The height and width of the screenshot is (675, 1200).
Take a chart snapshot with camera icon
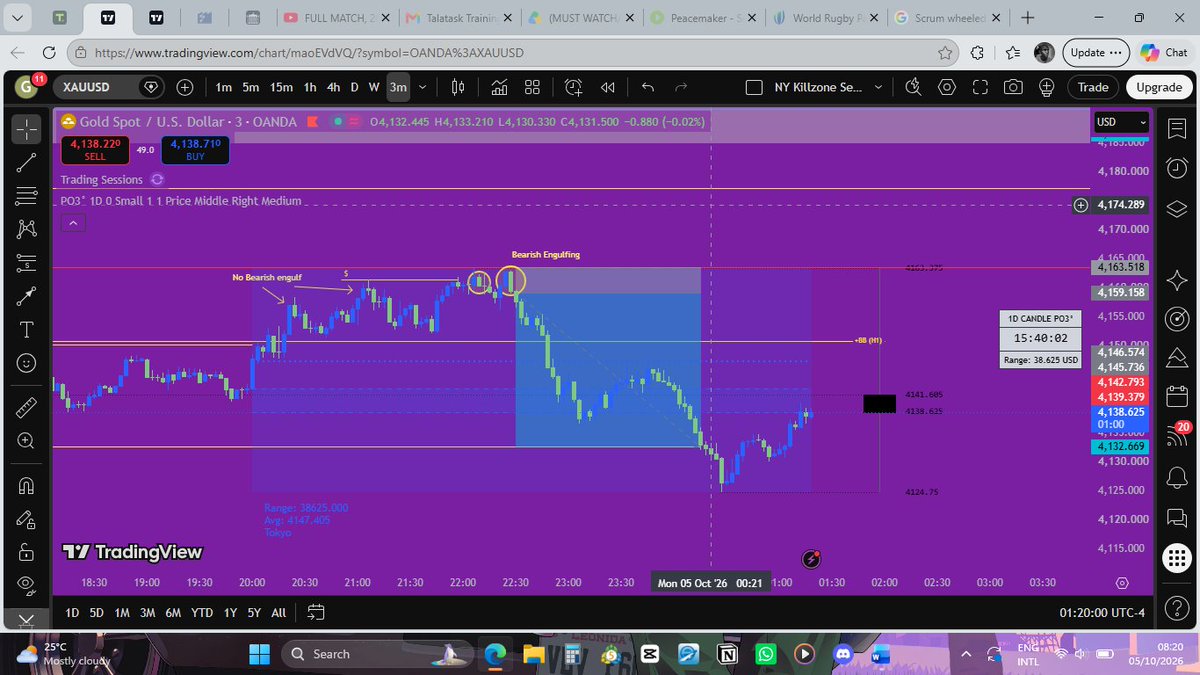1014,87
